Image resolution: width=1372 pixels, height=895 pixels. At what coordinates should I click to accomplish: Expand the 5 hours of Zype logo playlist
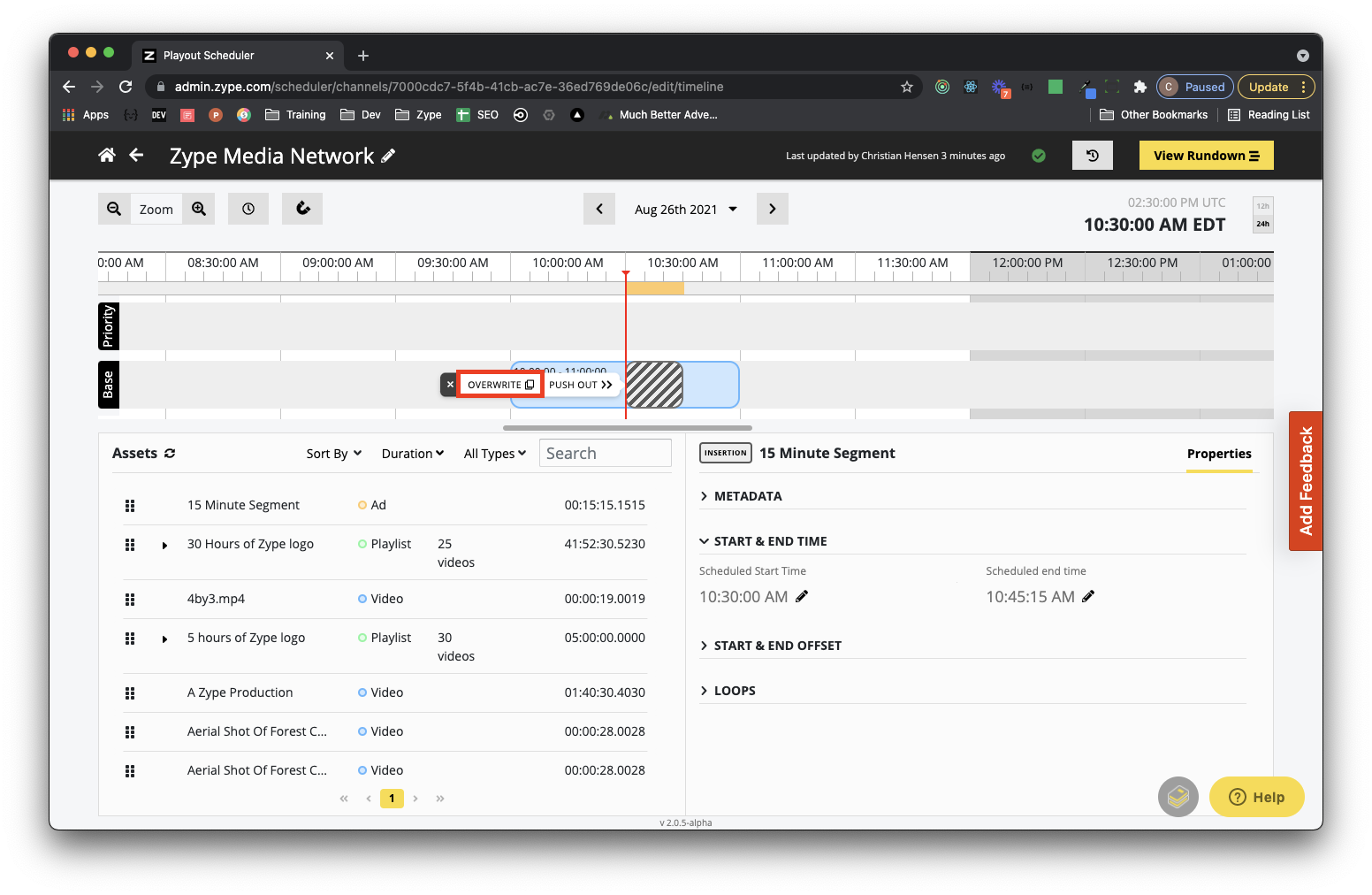(164, 639)
